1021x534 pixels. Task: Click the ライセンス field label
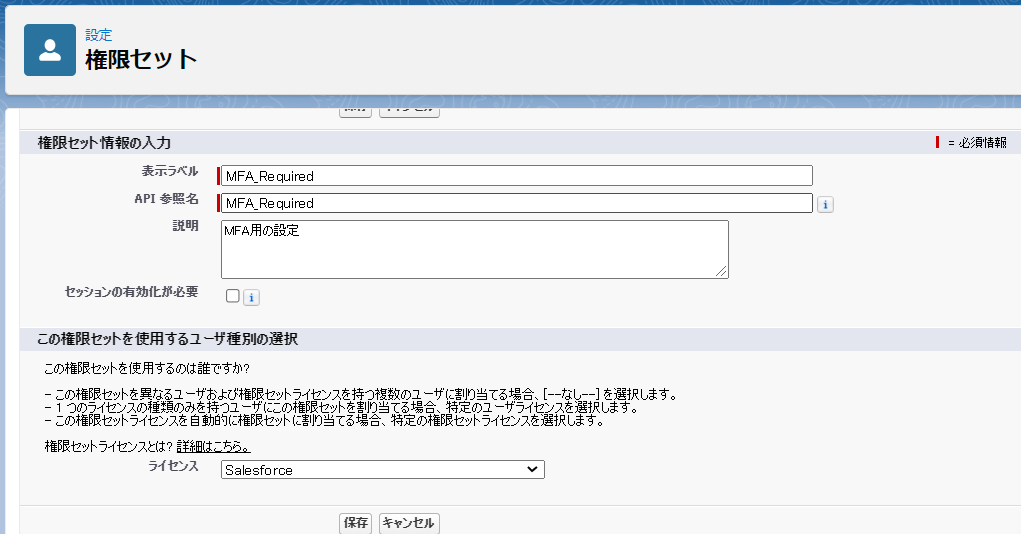(173, 466)
